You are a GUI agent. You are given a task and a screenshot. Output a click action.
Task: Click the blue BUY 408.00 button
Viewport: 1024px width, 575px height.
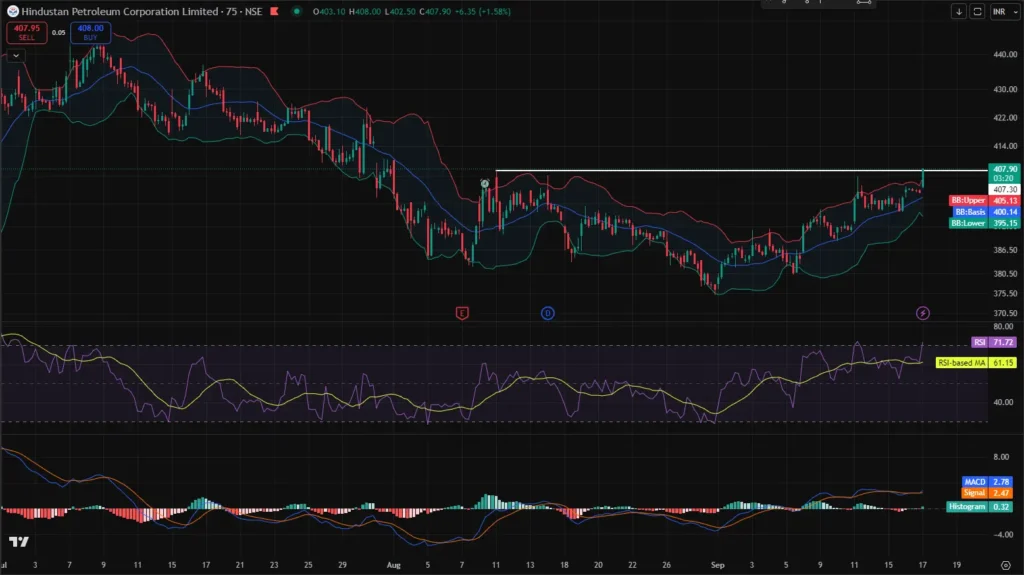(x=90, y=32)
